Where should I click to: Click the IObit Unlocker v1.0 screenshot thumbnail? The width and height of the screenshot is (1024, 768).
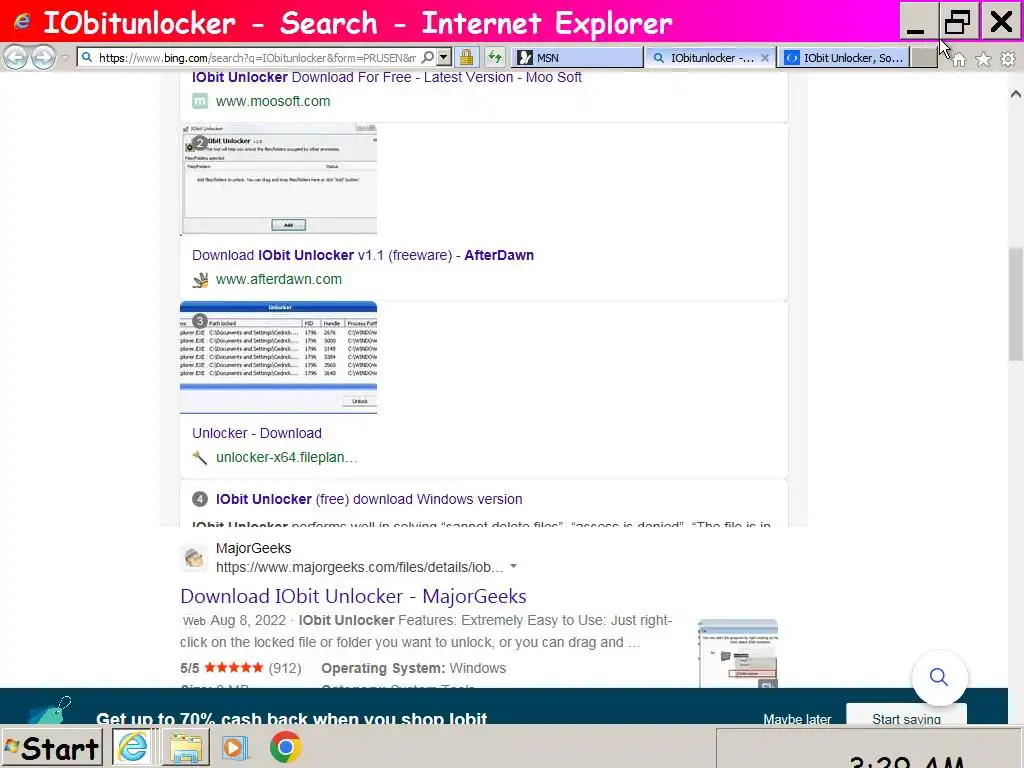[x=279, y=179]
